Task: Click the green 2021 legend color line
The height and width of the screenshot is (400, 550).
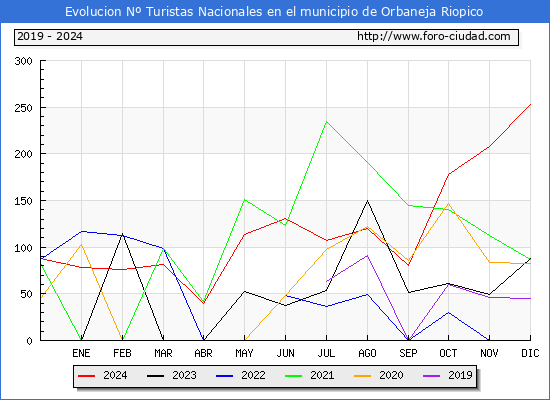Action: [x=294, y=376]
